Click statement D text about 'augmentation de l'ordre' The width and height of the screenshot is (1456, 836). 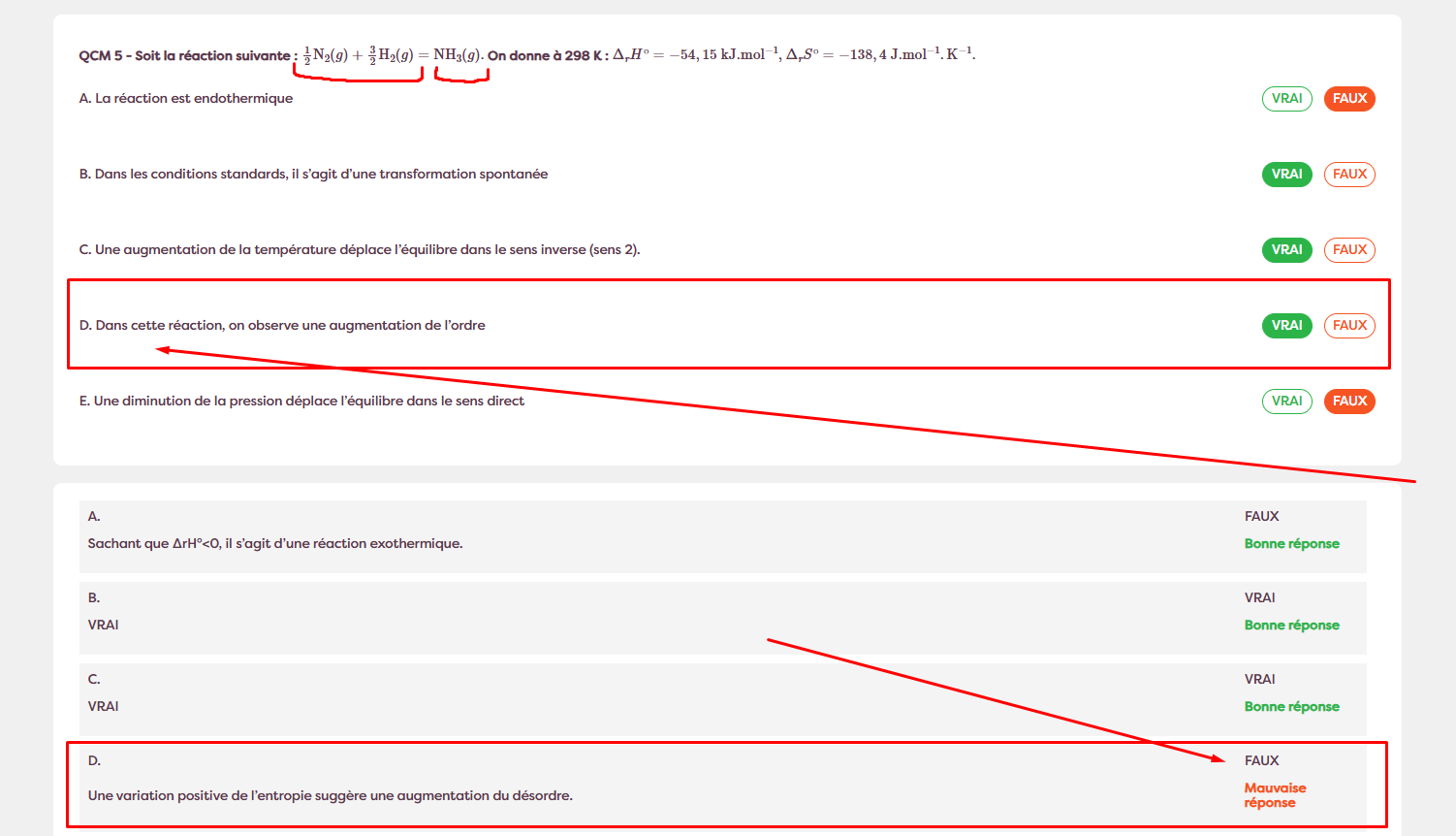282,326
